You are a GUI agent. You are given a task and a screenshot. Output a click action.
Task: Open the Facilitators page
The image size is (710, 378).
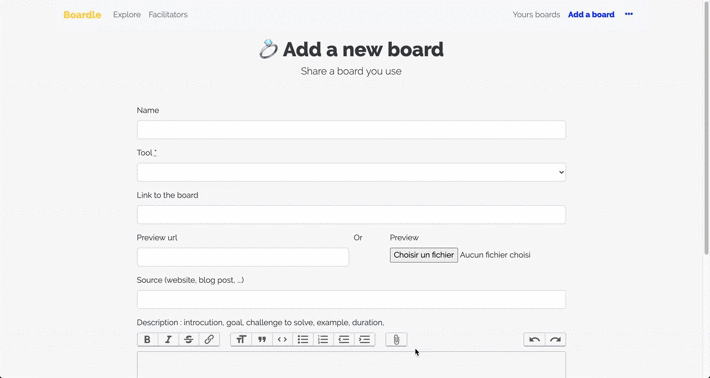tap(168, 14)
